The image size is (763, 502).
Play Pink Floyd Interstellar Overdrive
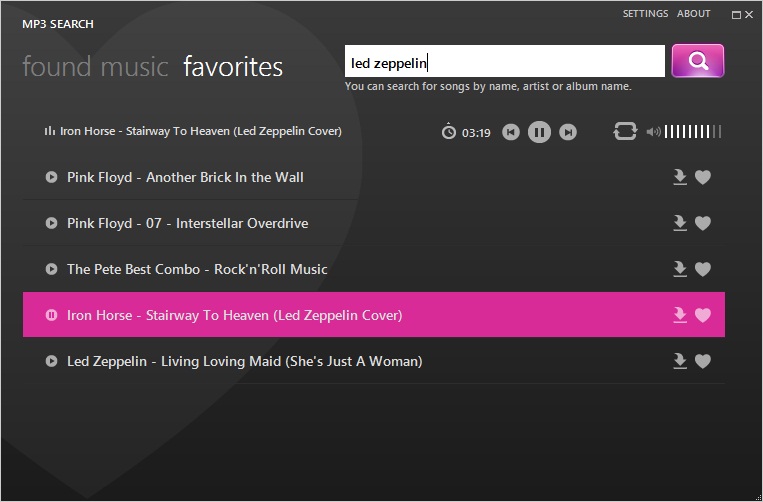pyautogui.click(x=51, y=224)
